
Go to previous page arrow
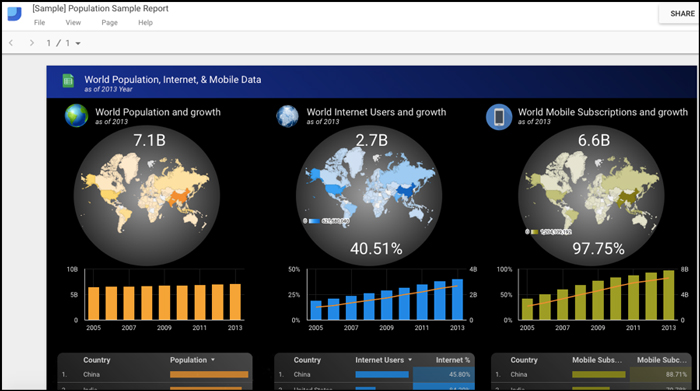click(x=11, y=43)
